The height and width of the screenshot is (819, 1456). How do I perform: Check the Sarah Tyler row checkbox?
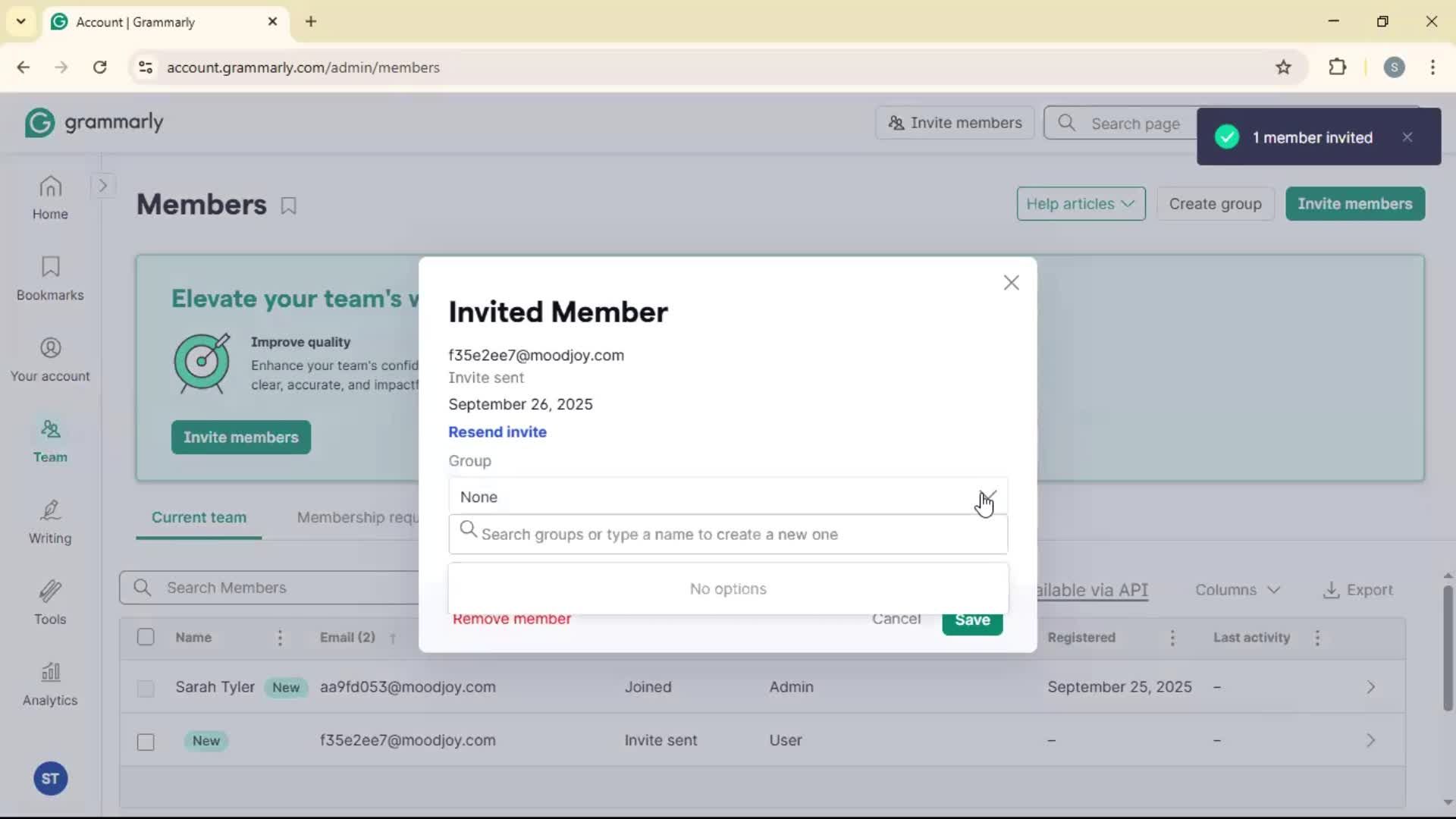(x=146, y=688)
